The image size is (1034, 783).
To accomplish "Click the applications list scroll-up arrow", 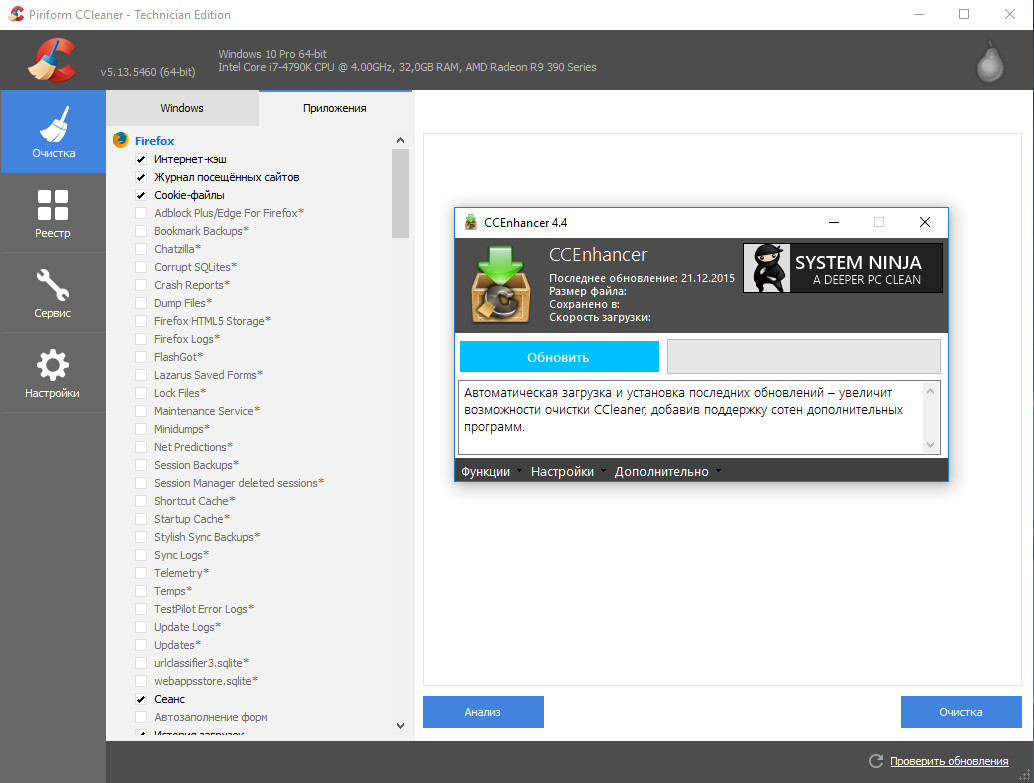I will pos(400,140).
